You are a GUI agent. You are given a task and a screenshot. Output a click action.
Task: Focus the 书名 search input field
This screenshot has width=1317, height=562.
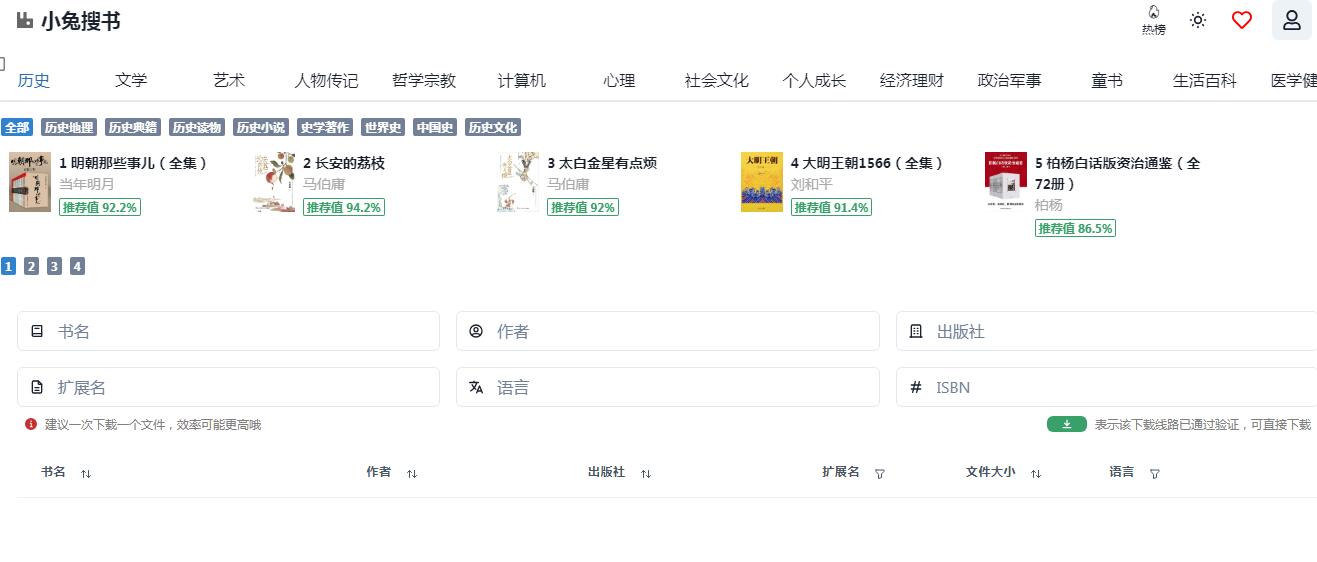click(x=240, y=331)
